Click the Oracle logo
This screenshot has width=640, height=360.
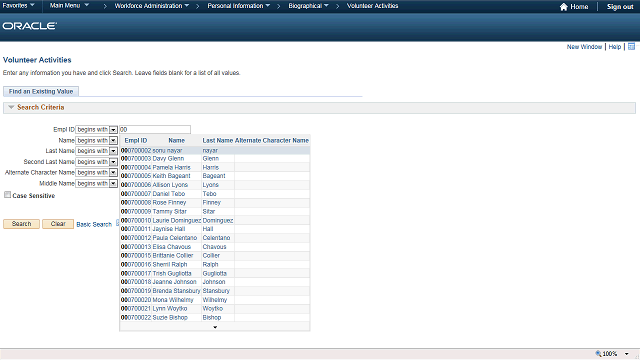tap(29, 26)
